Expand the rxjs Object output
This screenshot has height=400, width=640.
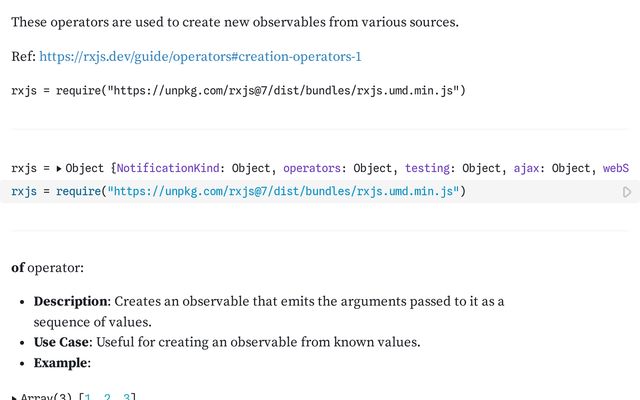pyautogui.click(x=59, y=169)
